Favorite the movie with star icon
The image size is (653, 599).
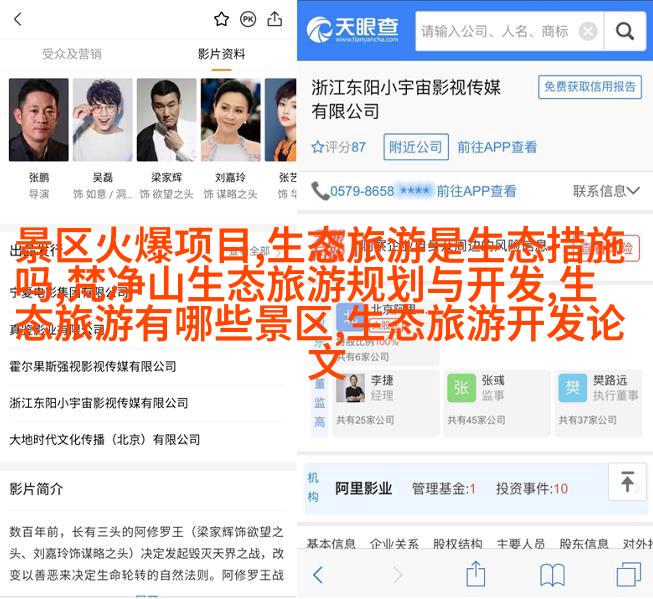point(221,19)
